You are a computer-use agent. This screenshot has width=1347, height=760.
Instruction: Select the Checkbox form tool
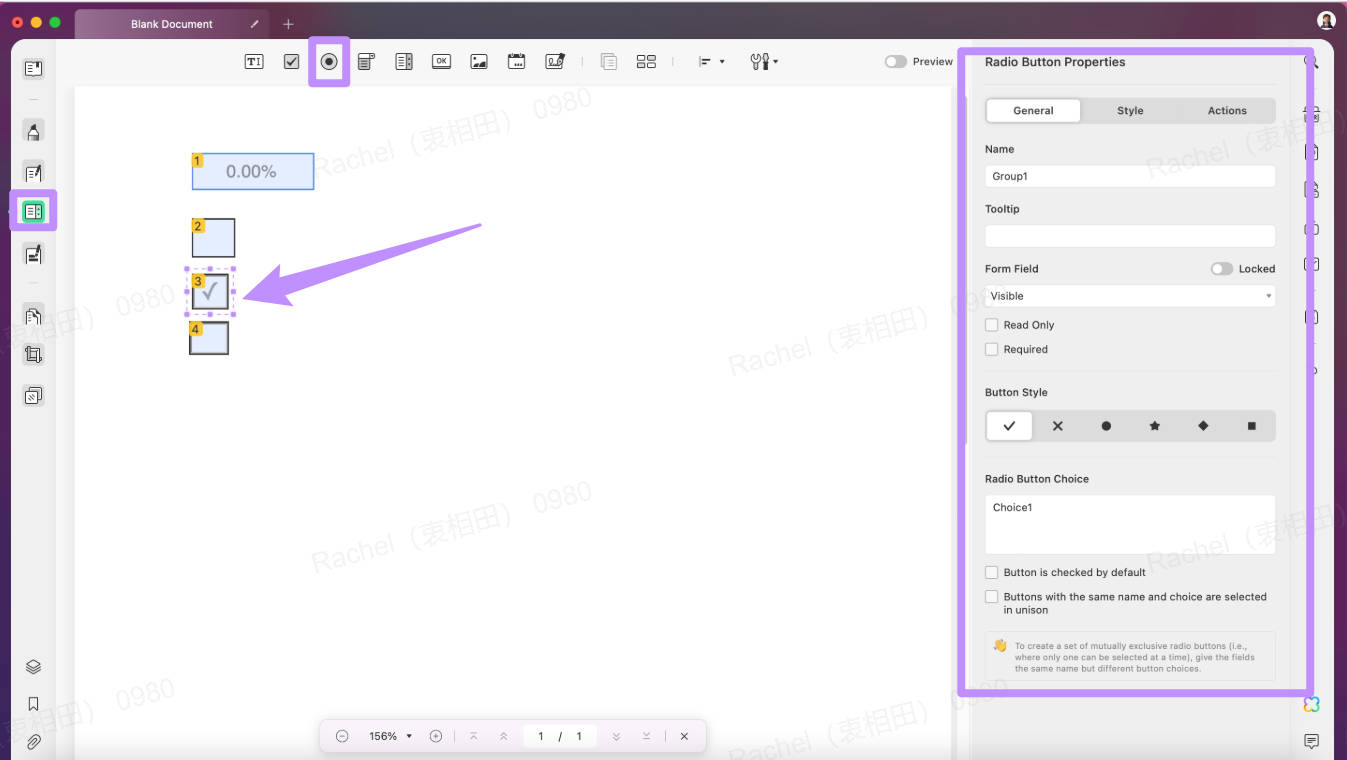tap(291, 61)
